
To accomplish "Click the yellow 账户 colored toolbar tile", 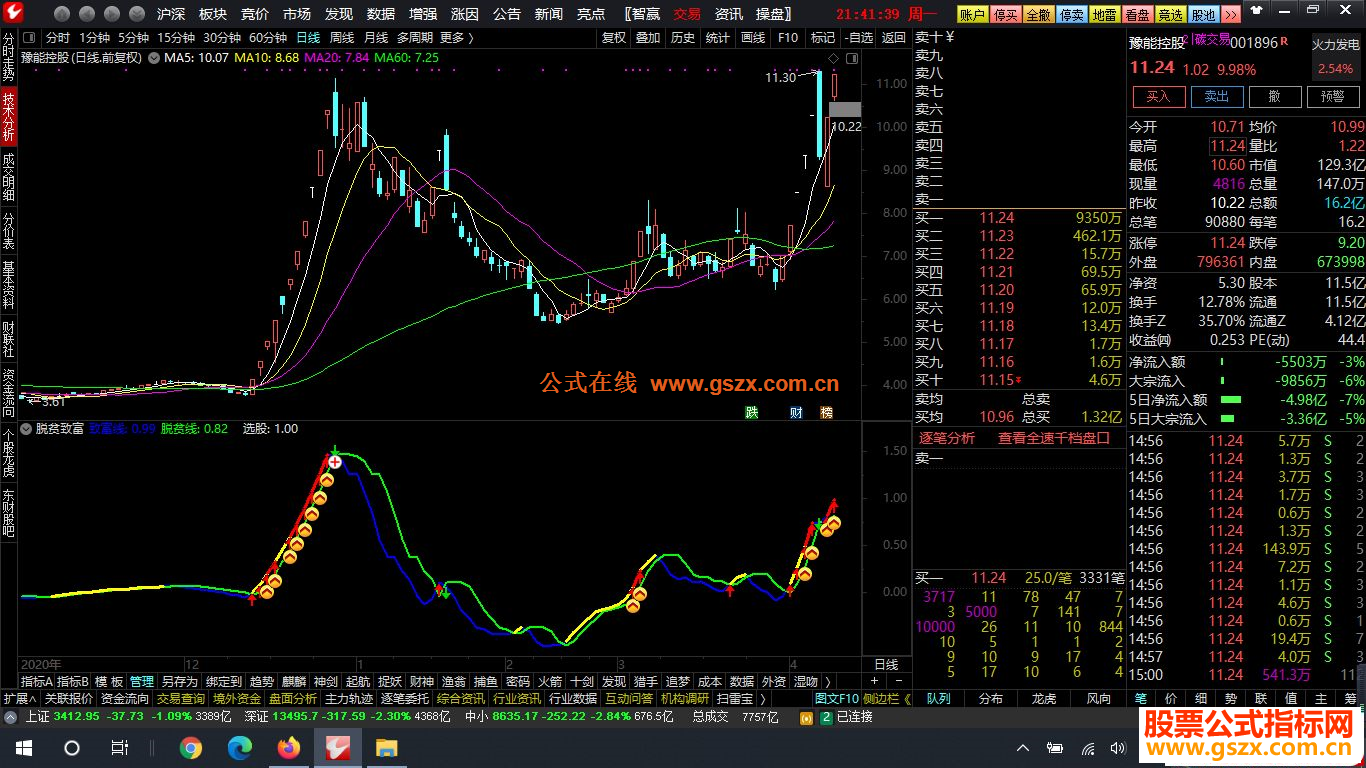I will (972, 14).
